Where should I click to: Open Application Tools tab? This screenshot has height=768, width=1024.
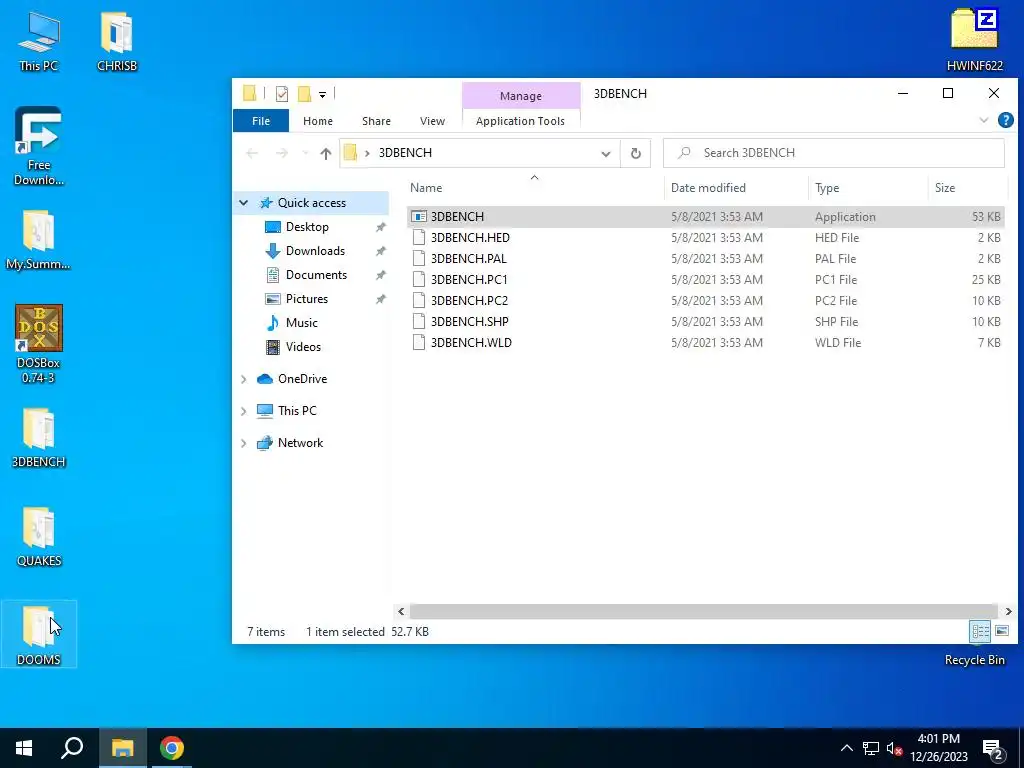[x=520, y=121]
